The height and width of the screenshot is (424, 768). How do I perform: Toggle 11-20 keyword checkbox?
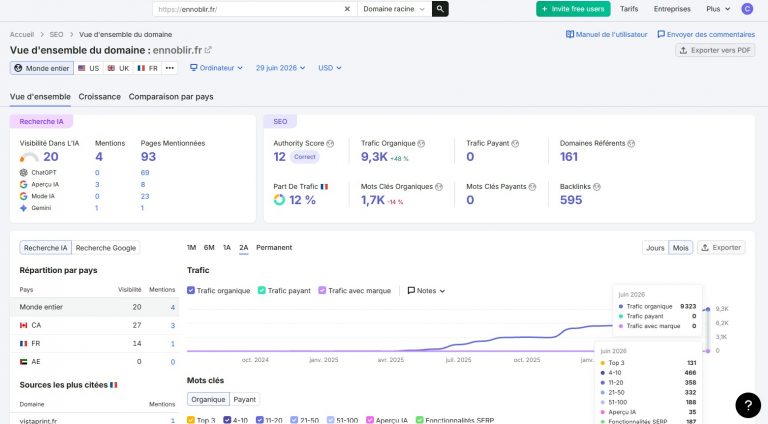(260, 420)
